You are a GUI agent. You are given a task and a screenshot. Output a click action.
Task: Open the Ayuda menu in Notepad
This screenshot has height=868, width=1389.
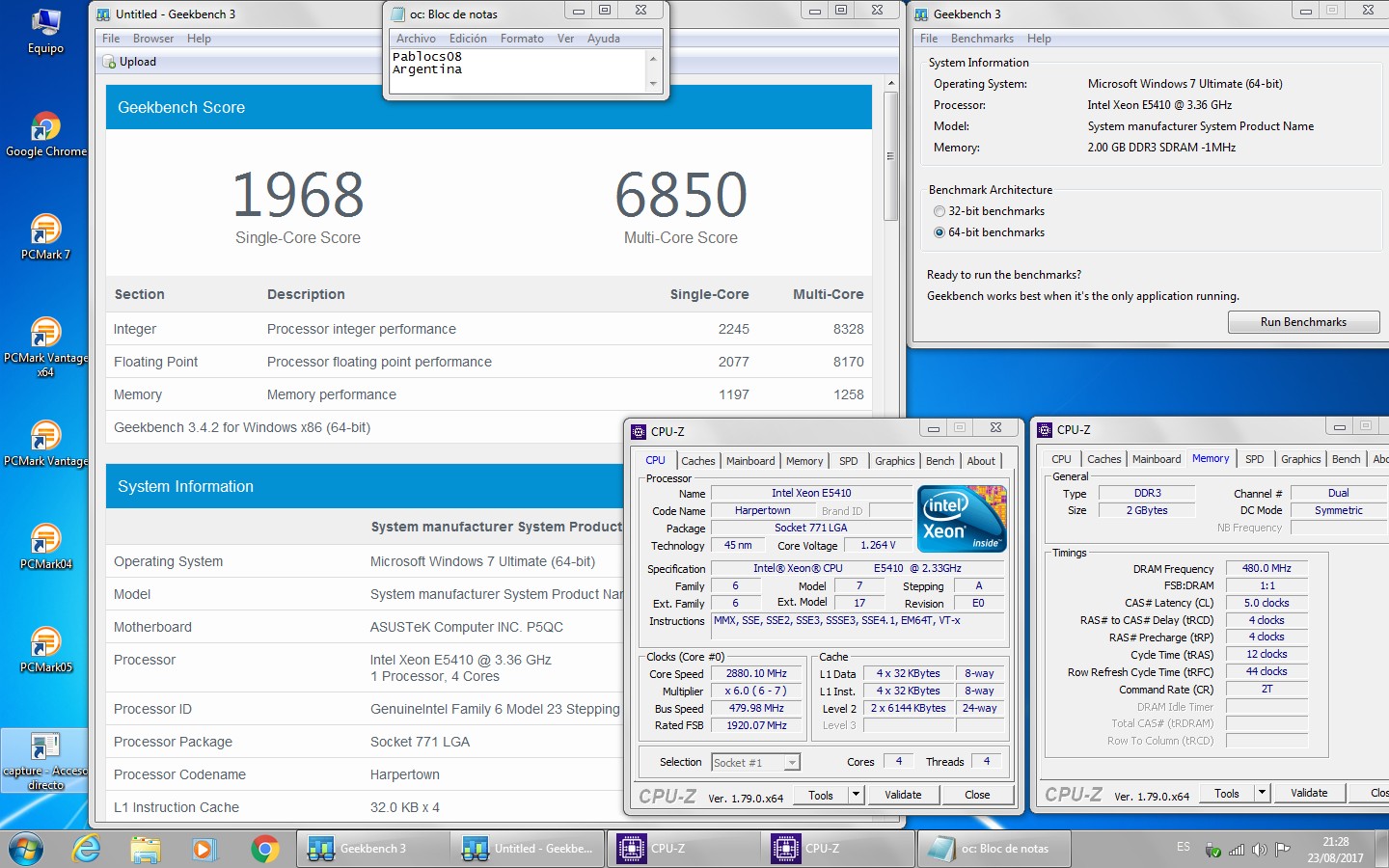[604, 39]
